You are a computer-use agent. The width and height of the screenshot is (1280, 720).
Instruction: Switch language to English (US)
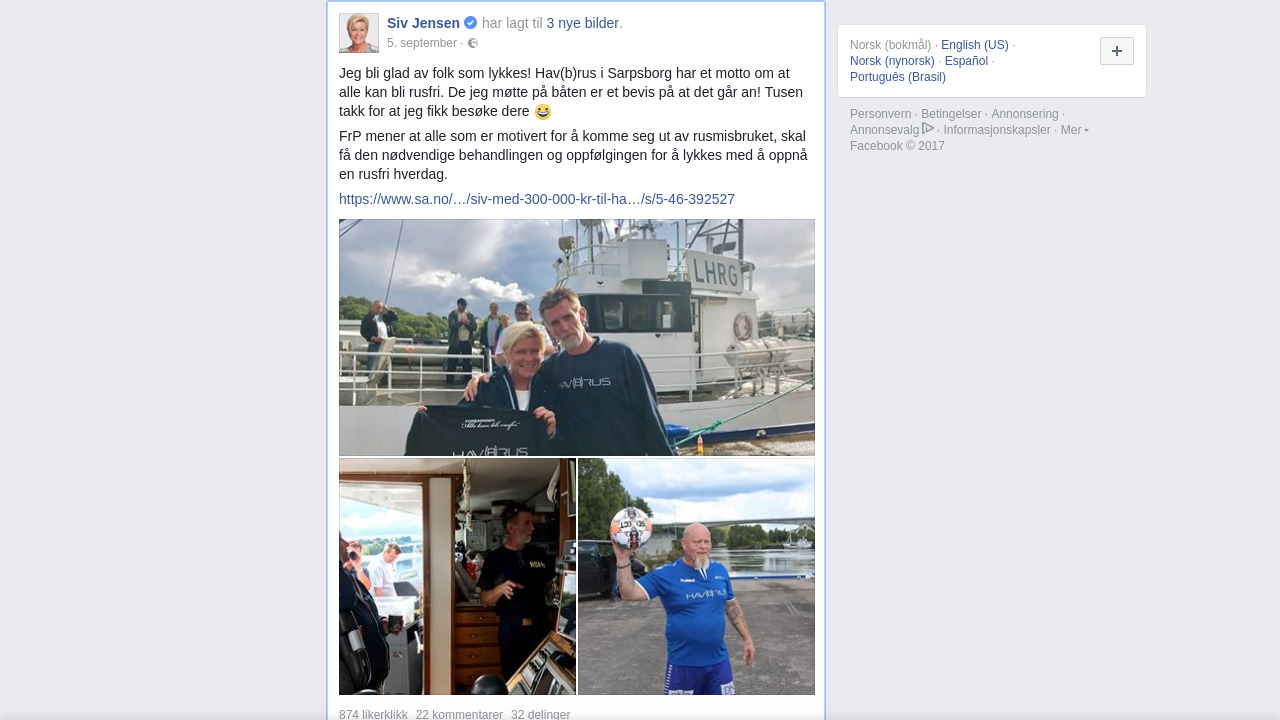tap(975, 45)
